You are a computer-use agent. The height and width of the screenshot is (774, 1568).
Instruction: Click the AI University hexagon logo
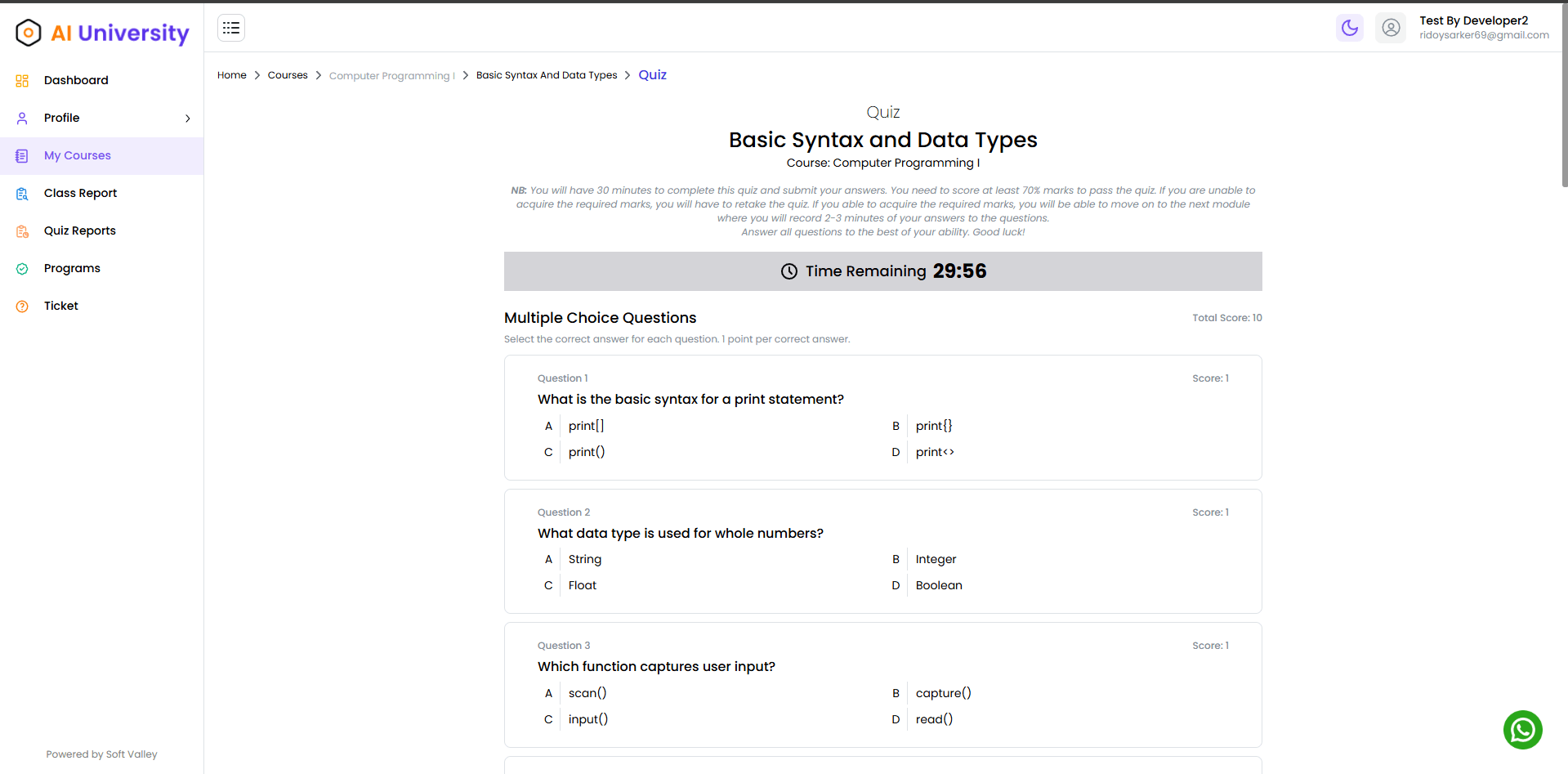tap(29, 33)
